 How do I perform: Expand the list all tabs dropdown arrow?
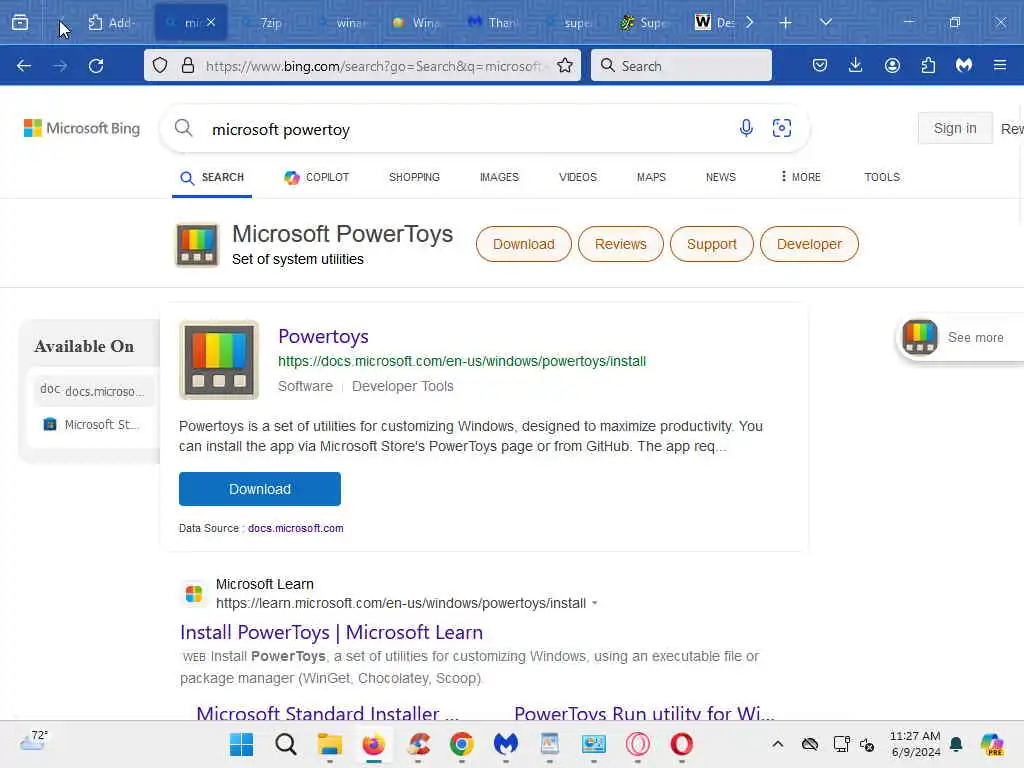click(x=826, y=22)
